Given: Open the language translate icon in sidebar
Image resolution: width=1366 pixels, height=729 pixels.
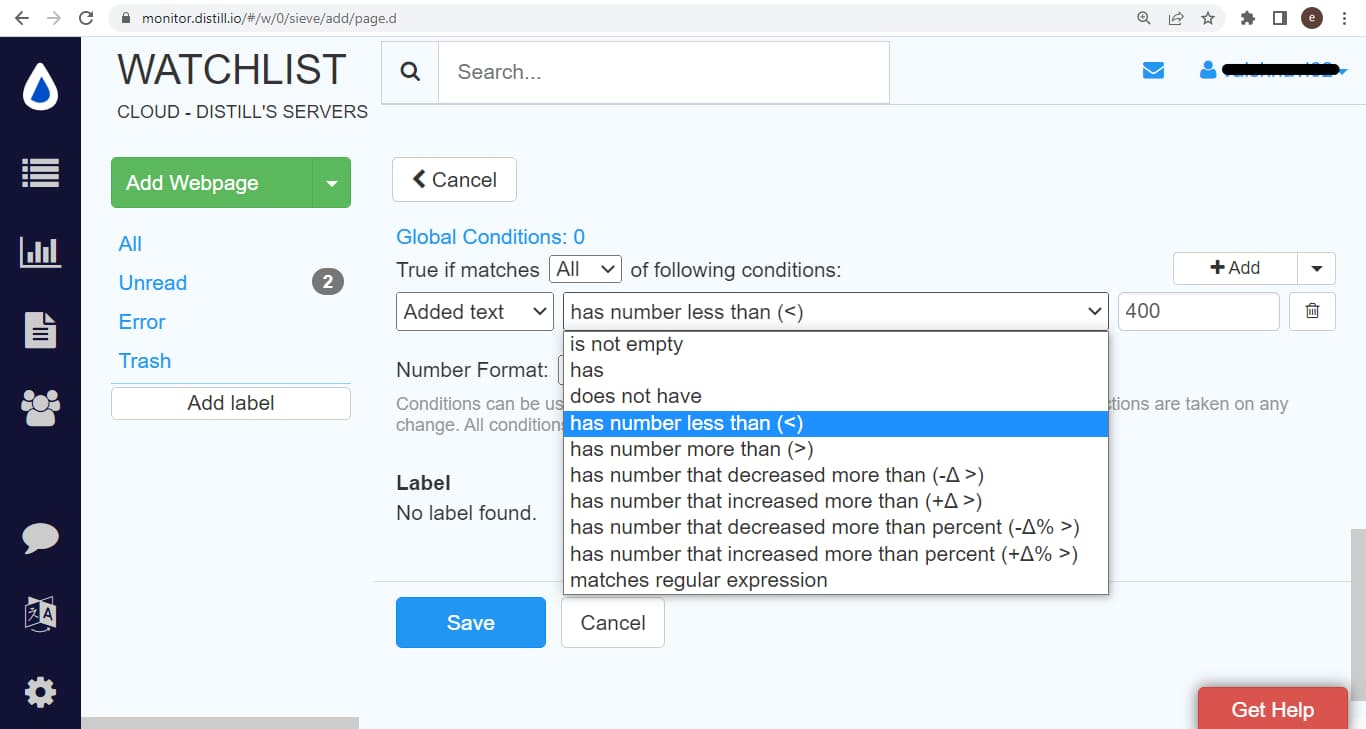Looking at the screenshot, I should pos(41,614).
